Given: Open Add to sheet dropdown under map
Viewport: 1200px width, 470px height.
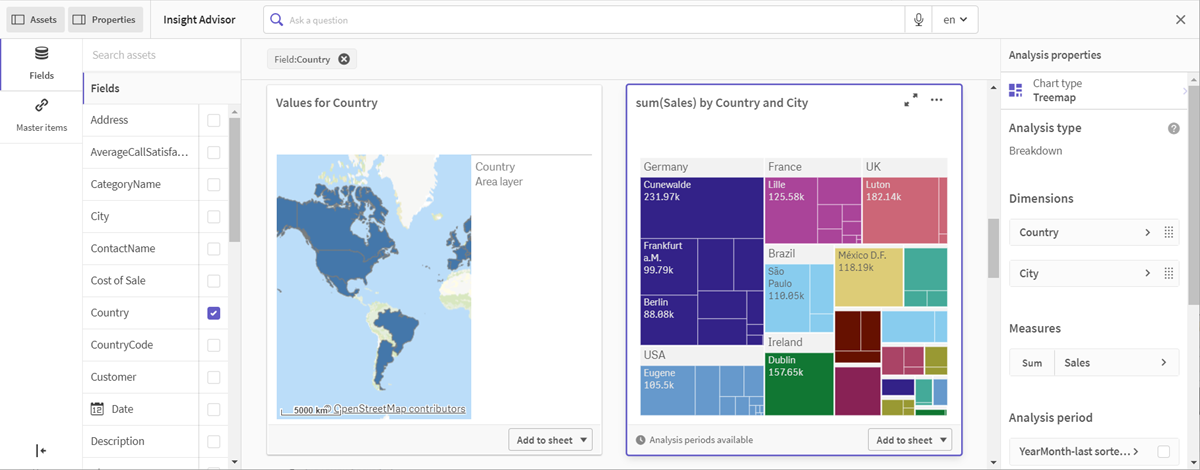Looking at the screenshot, I should (x=550, y=440).
